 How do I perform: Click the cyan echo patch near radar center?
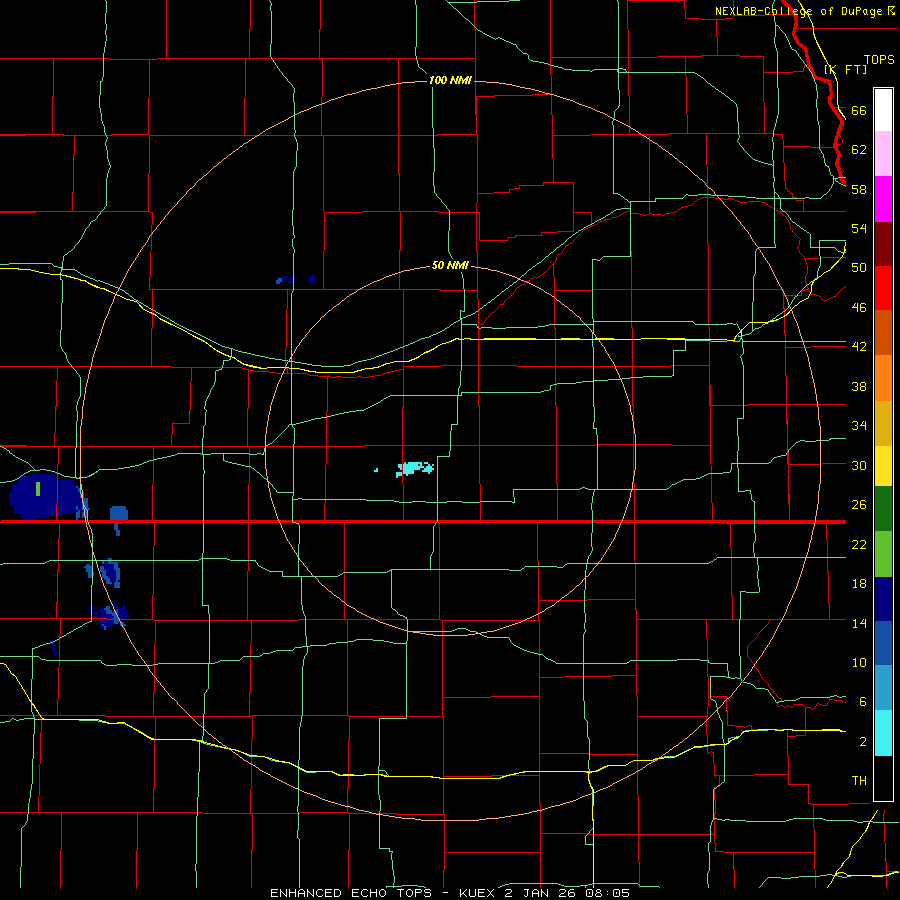tap(414, 468)
